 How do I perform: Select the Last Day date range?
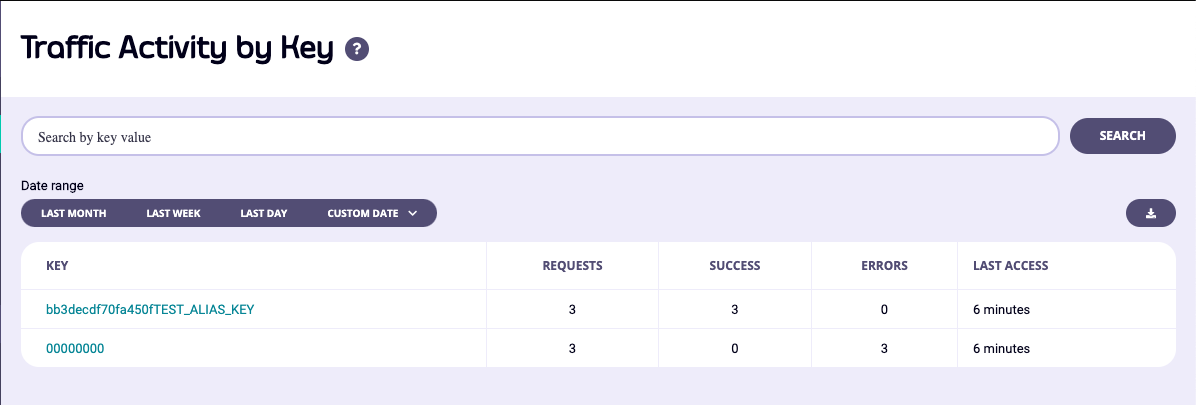click(x=264, y=213)
